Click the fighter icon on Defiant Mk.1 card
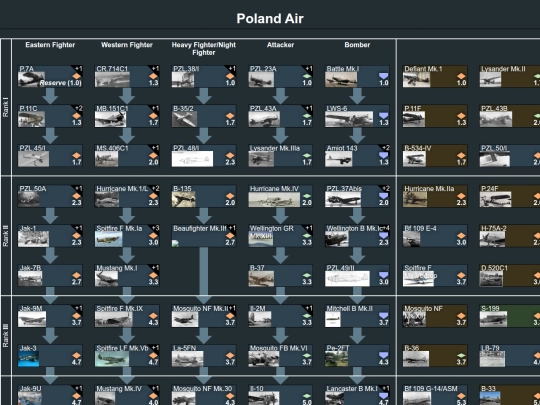This screenshot has height=405, width=540. [x=461, y=76]
